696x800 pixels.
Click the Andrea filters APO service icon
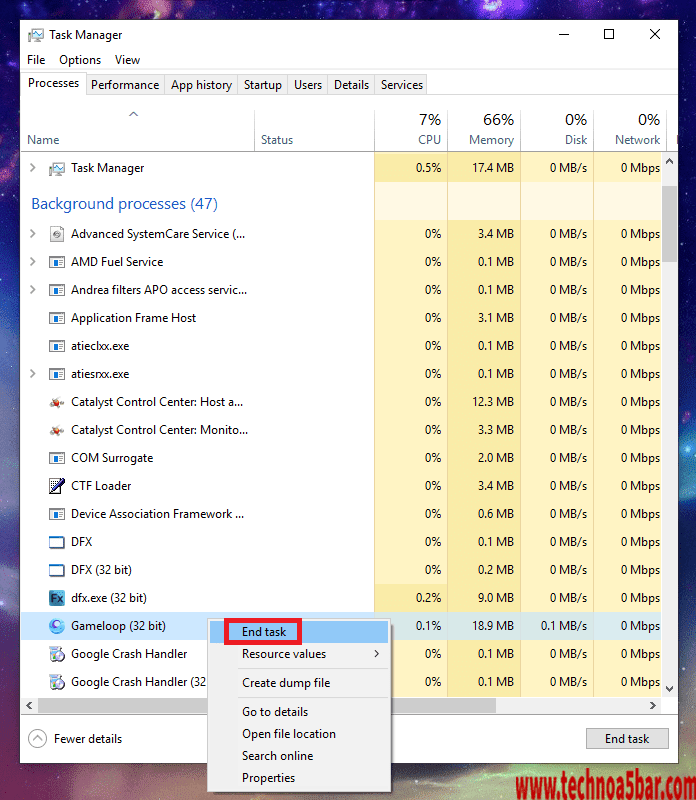pos(57,290)
